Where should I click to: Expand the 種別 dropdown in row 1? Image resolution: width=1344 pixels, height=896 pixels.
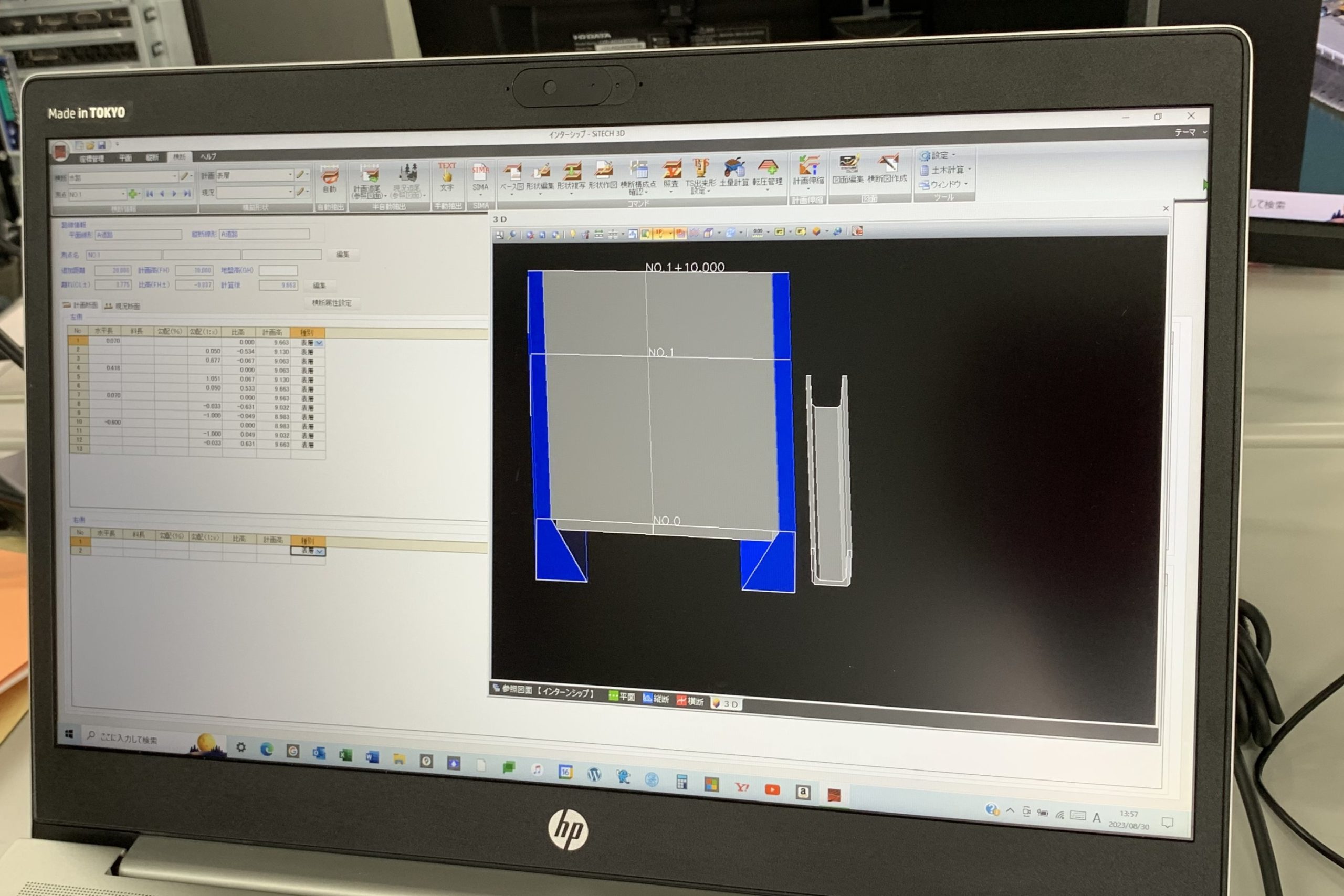pos(319,343)
